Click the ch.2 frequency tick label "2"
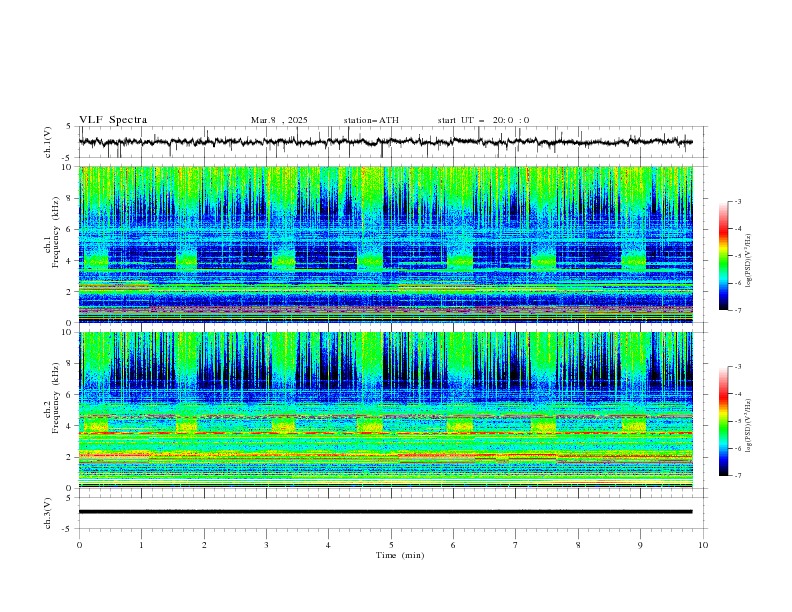 pyautogui.click(x=70, y=457)
